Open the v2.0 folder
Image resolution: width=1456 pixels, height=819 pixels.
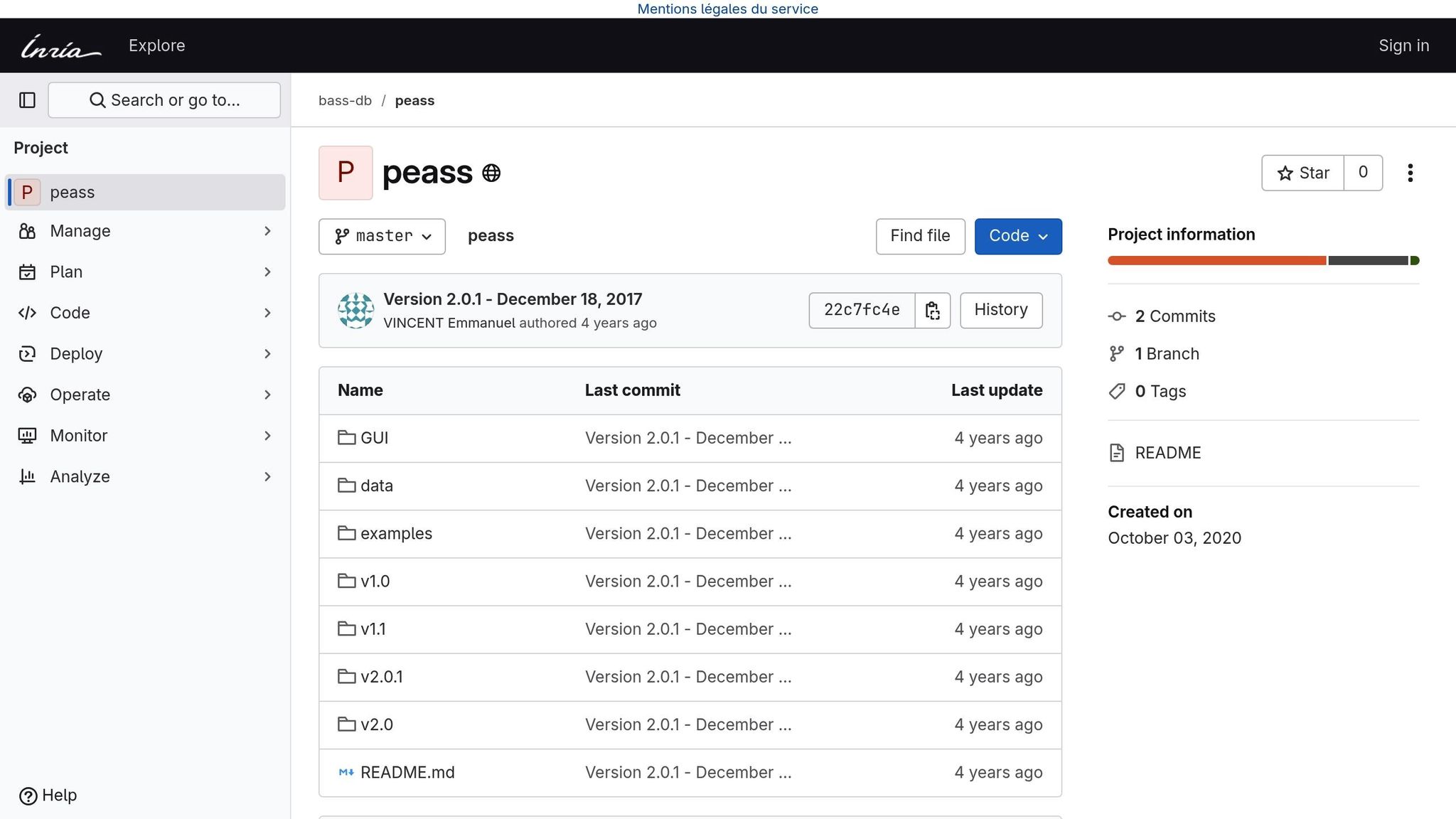point(376,724)
